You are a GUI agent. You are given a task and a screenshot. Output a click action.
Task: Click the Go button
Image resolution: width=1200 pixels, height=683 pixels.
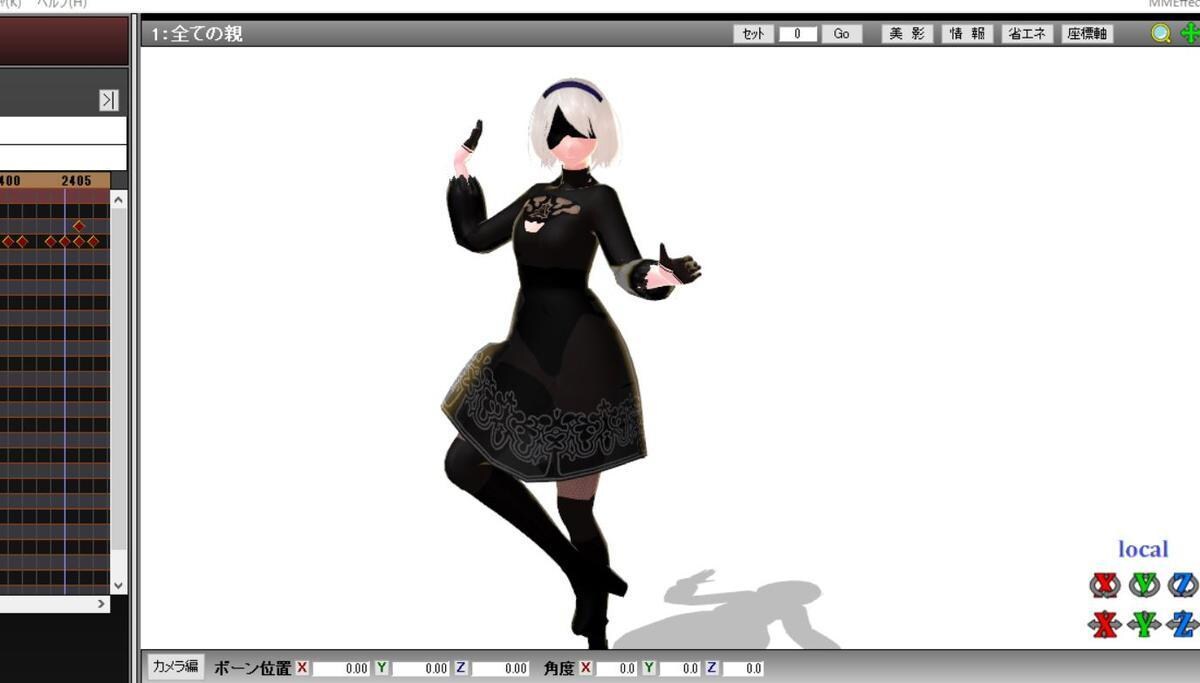pyautogui.click(x=841, y=34)
